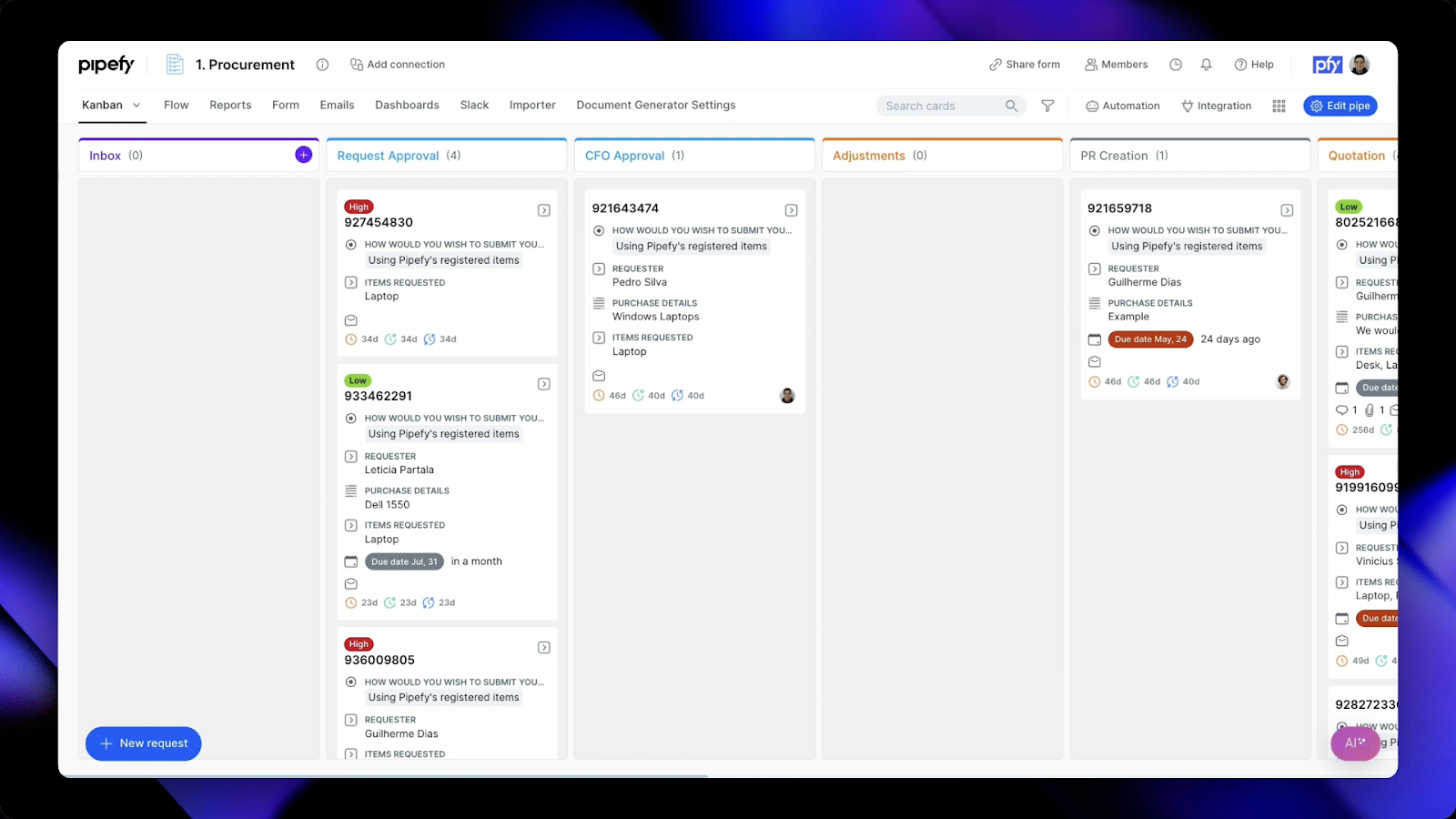Click the email icon on card 933462291

[x=351, y=584]
